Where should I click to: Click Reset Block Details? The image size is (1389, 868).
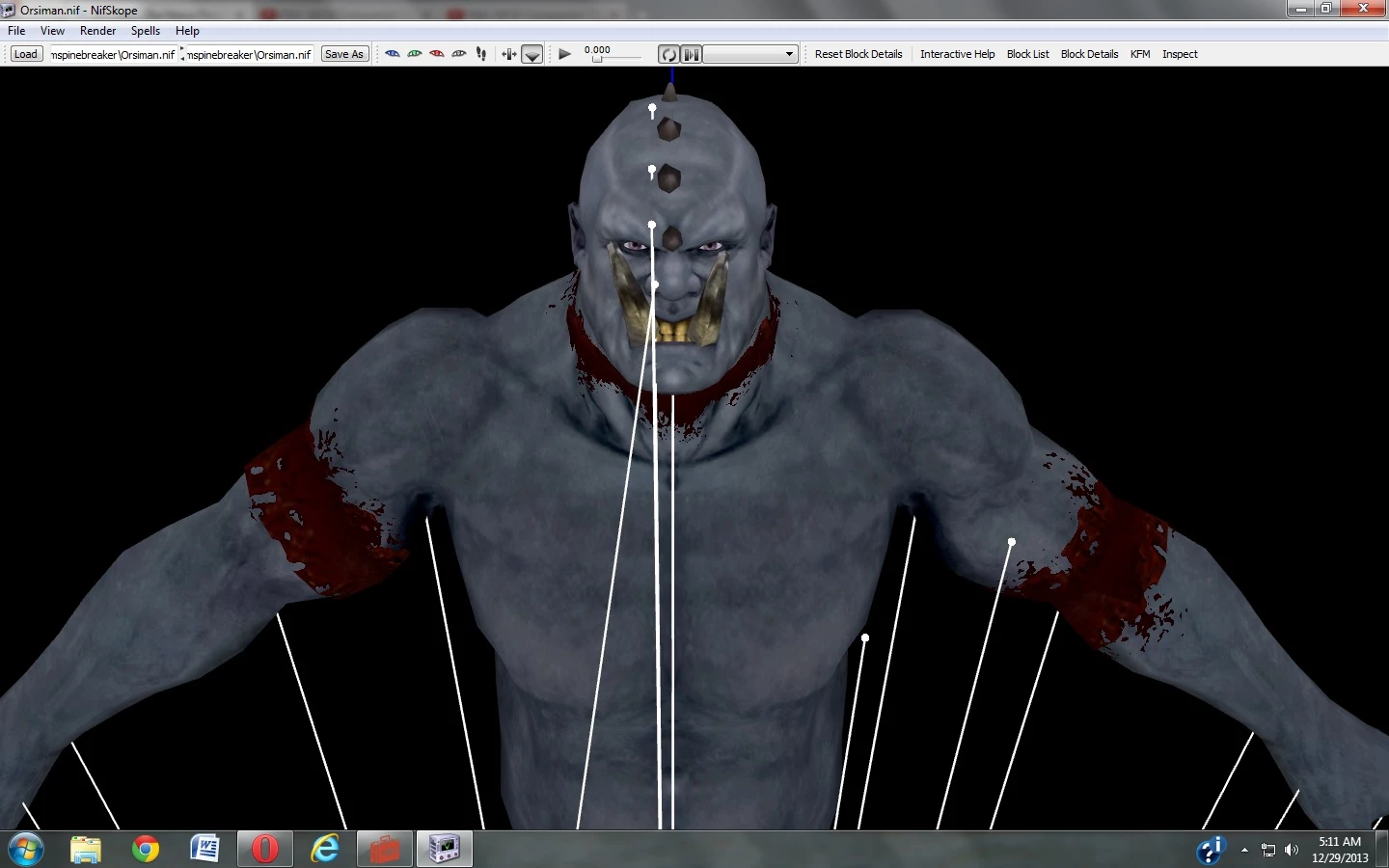(858, 54)
